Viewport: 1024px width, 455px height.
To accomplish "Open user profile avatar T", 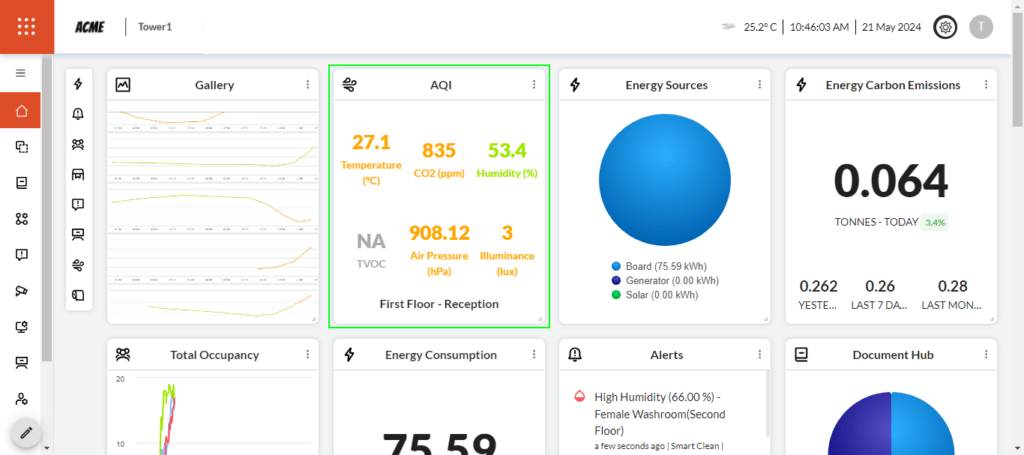I will [x=981, y=27].
